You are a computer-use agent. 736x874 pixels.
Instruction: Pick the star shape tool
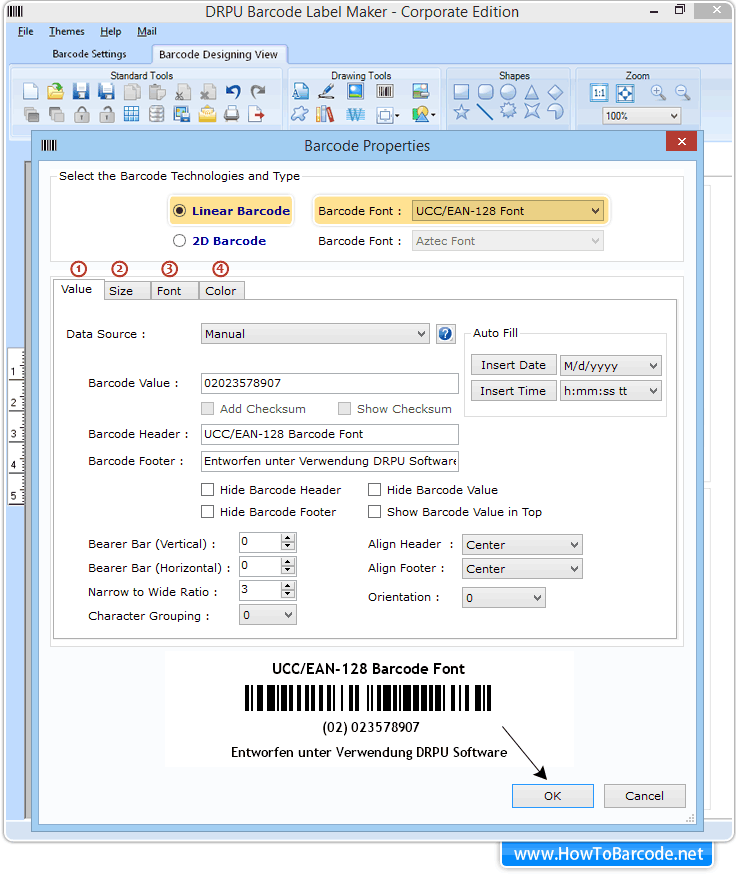461,113
